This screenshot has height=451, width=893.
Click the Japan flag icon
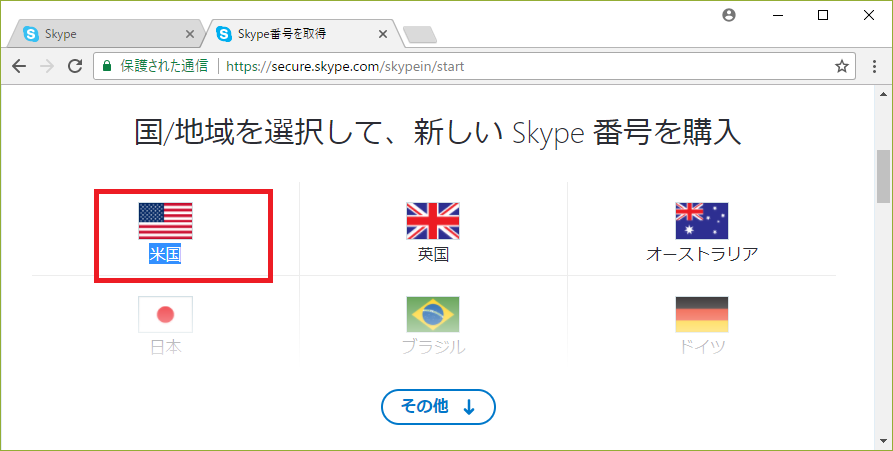[165, 314]
